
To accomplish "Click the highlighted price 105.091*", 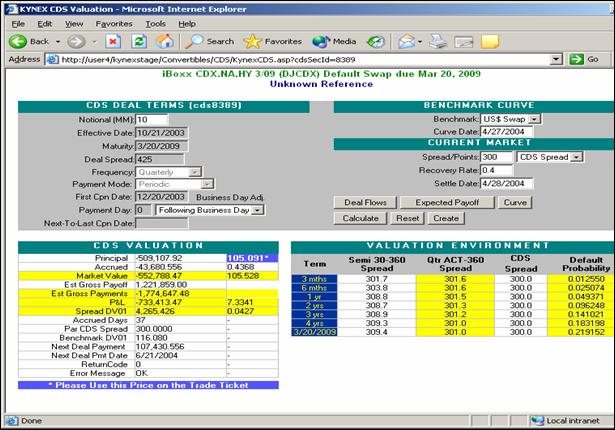I will point(252,258).
